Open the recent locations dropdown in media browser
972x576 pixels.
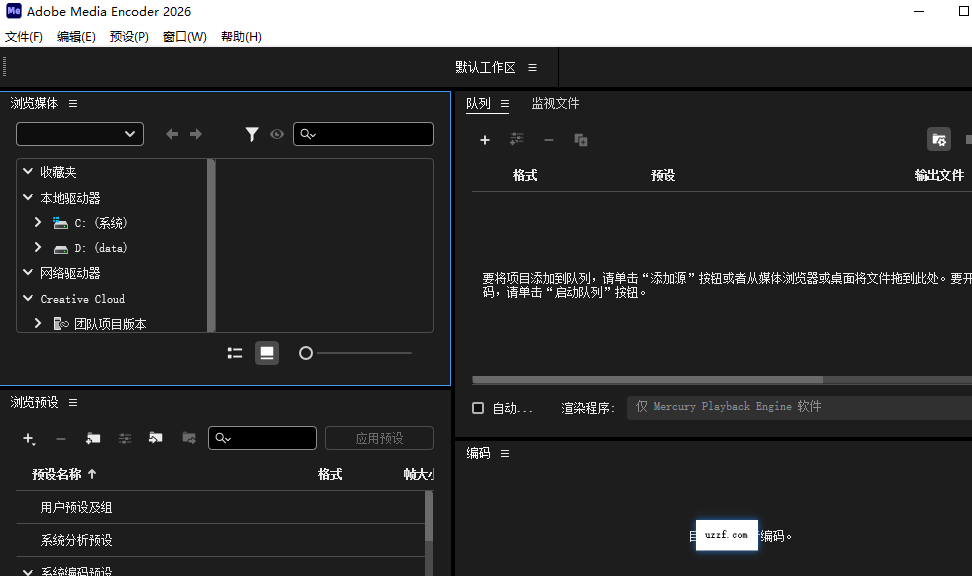coord(80,134)
